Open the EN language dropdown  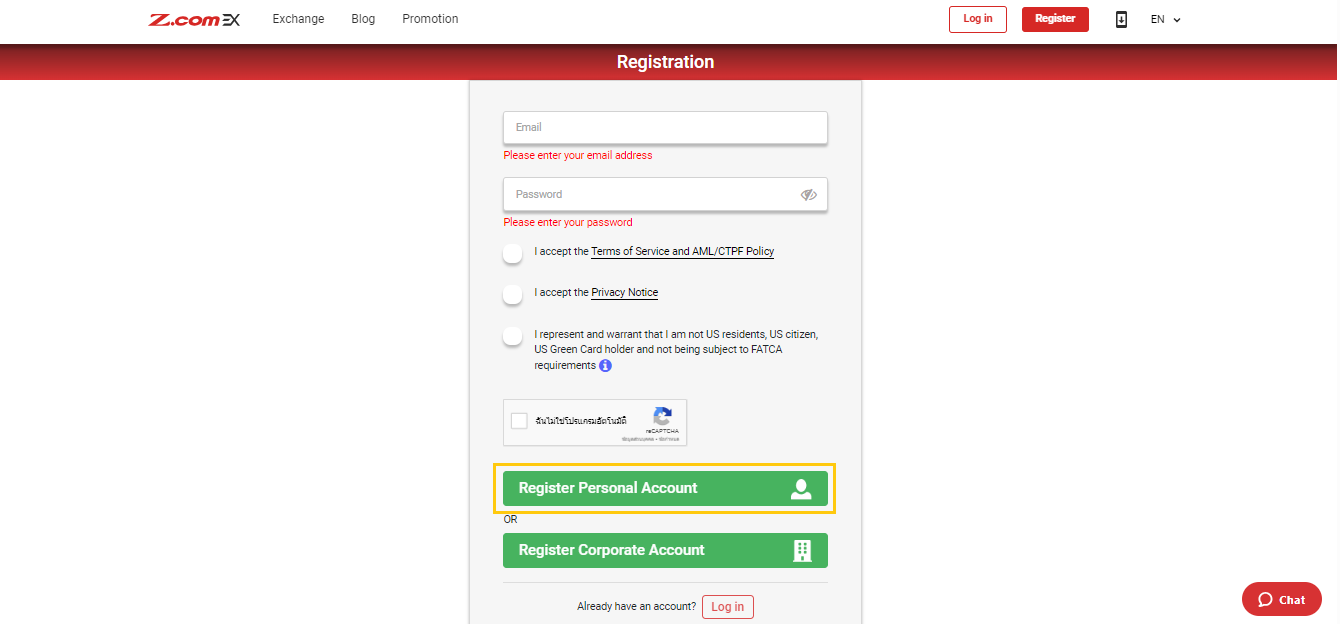pos(1164,19)
